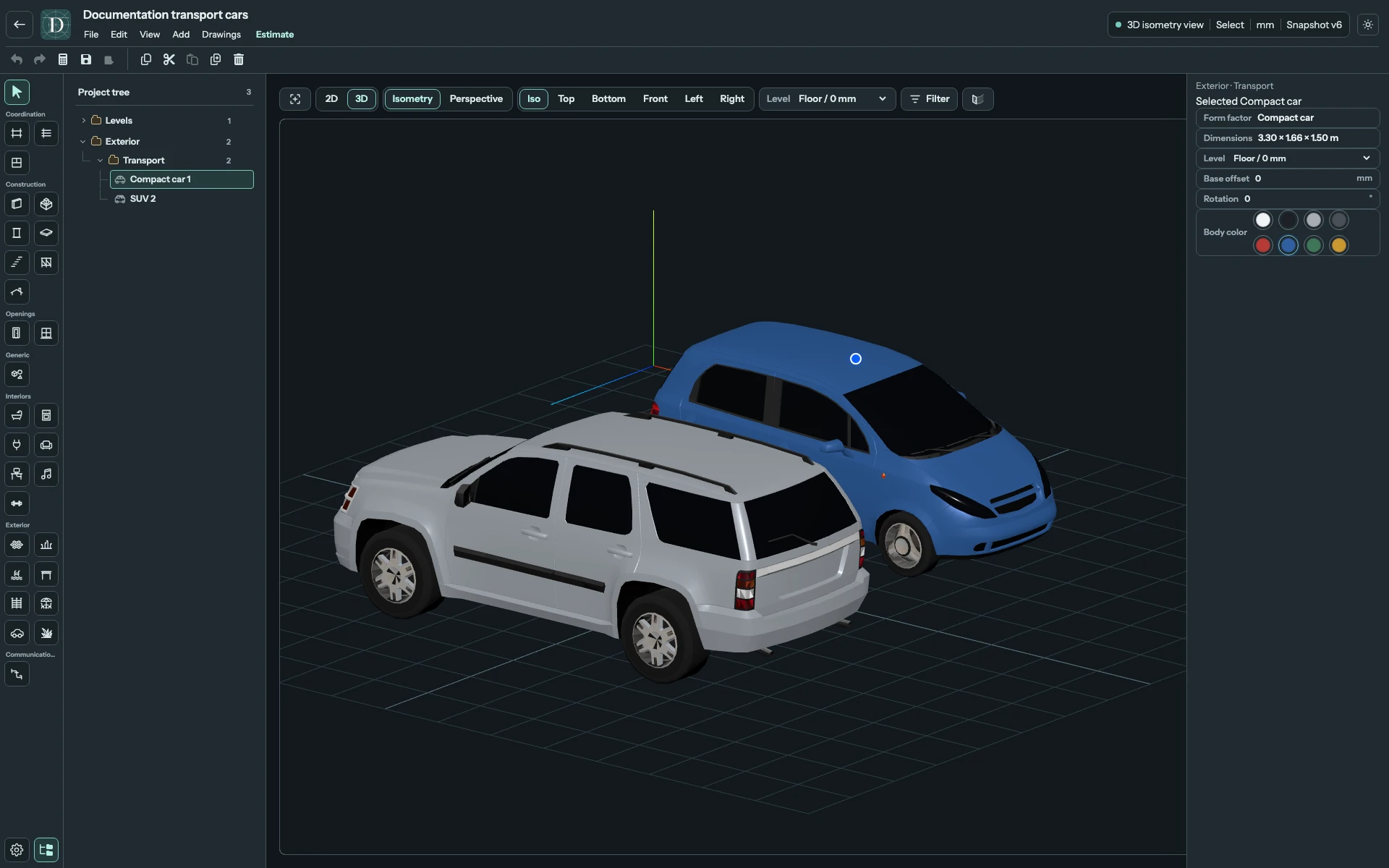Select the Left camera view
This screenshot has height=868, width=1389.
click(x=694, y=99)
